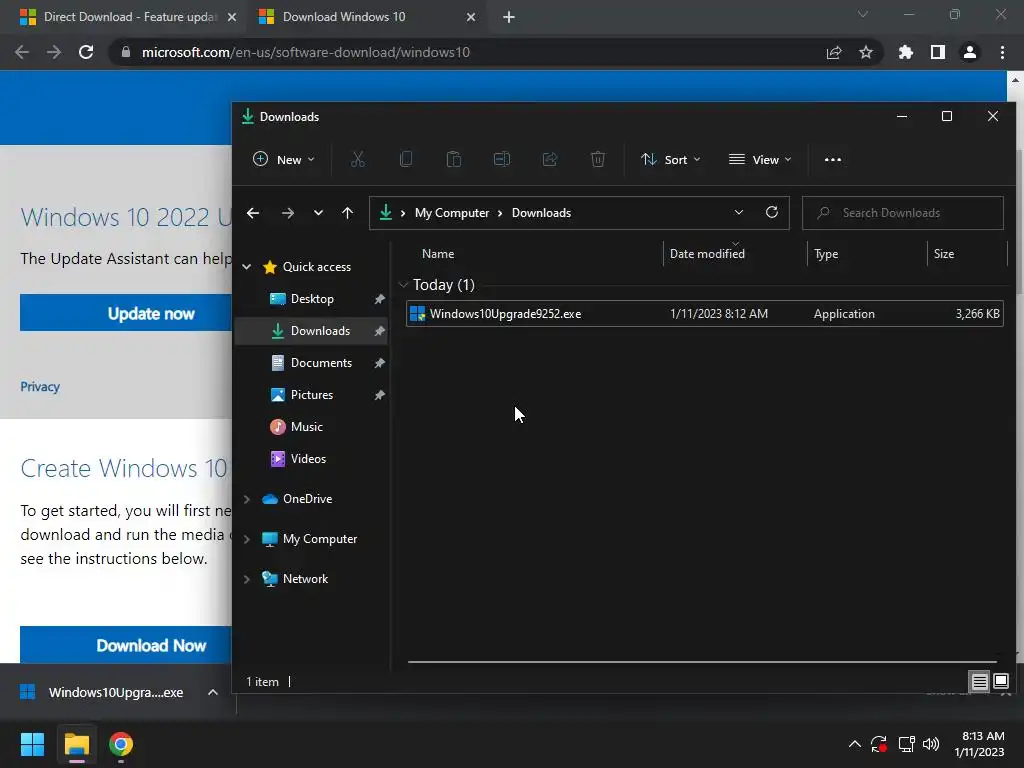Click the Paste clipboard icon in Explorer toolbar

pos(454,159)
